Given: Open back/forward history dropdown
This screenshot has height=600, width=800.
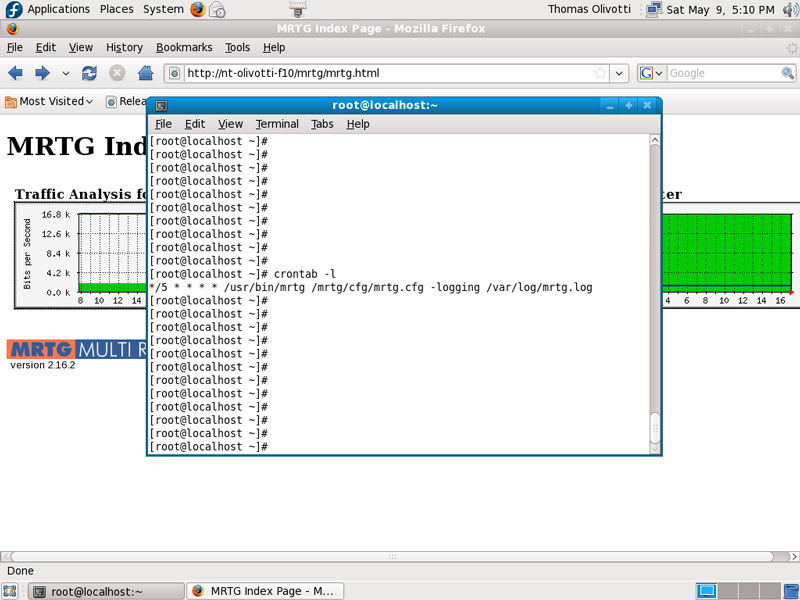Looking at the screenshot, I should coord(66,73).
